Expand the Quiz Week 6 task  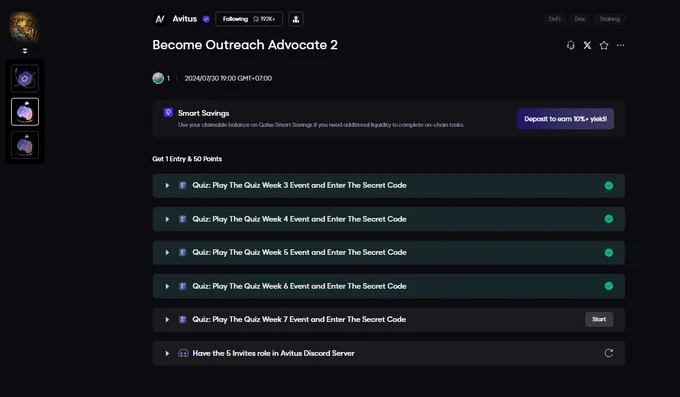pyautogui.click(x=167, y=286)
